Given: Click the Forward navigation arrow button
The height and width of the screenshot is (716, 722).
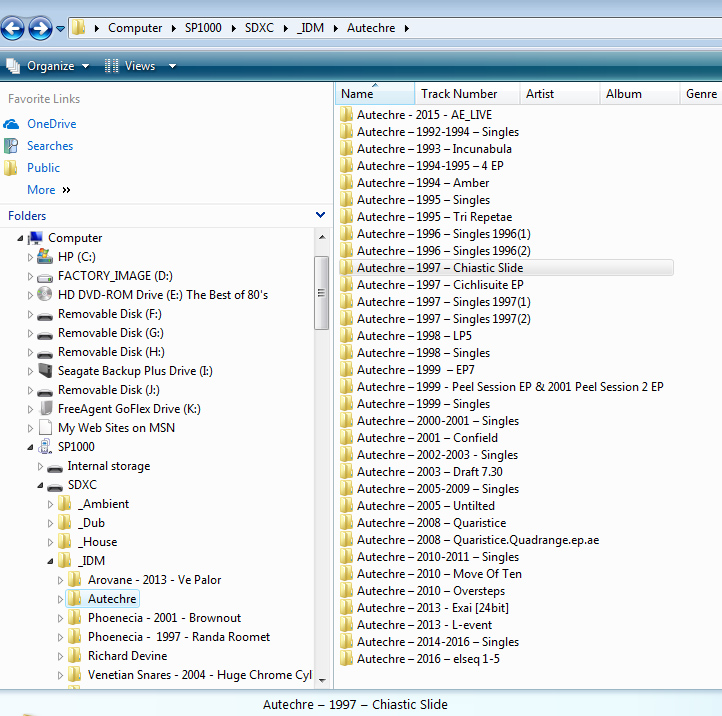Looking at the screenshot, I should point(40,28).
